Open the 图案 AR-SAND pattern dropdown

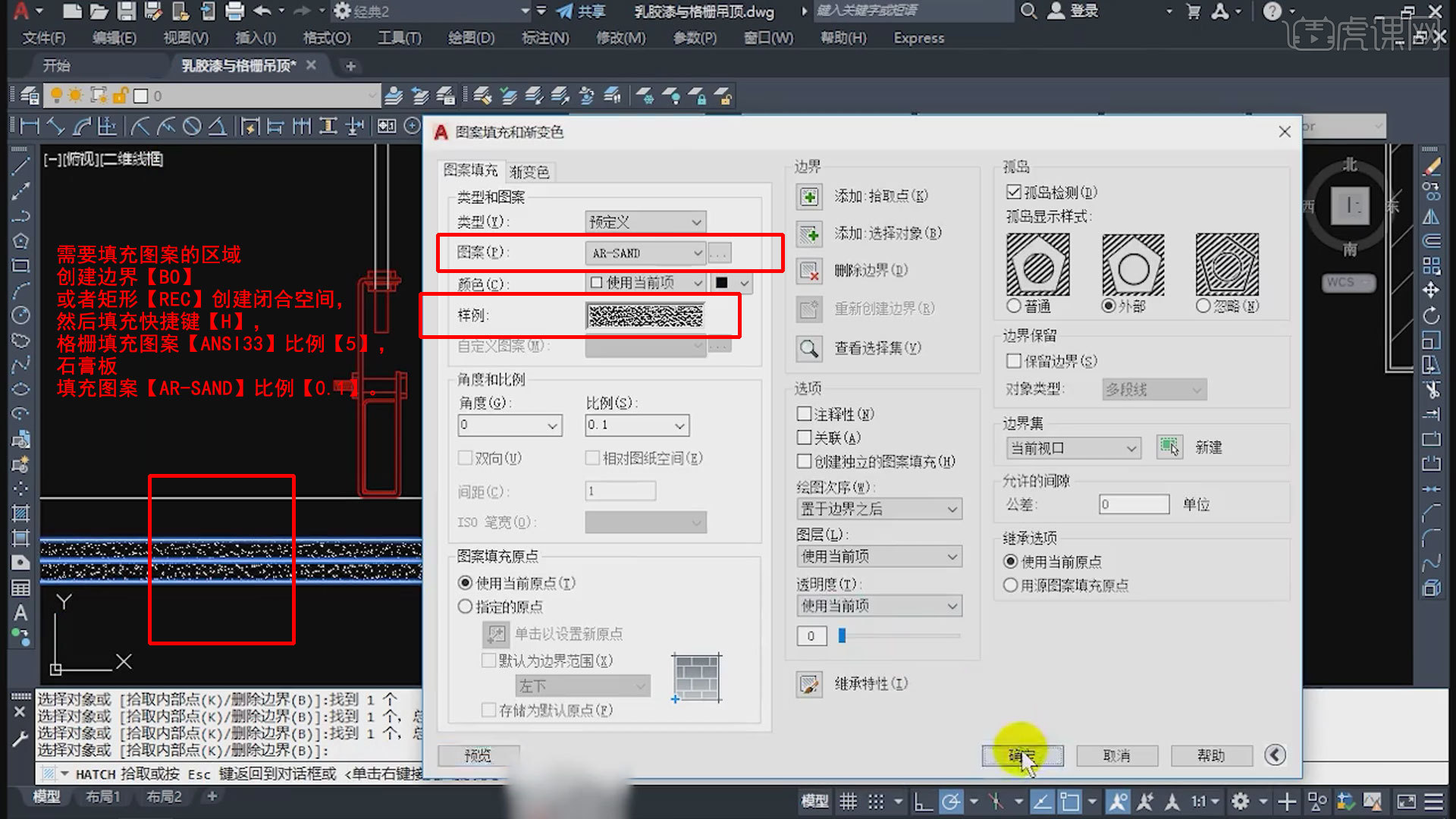(x=645, y=253)
